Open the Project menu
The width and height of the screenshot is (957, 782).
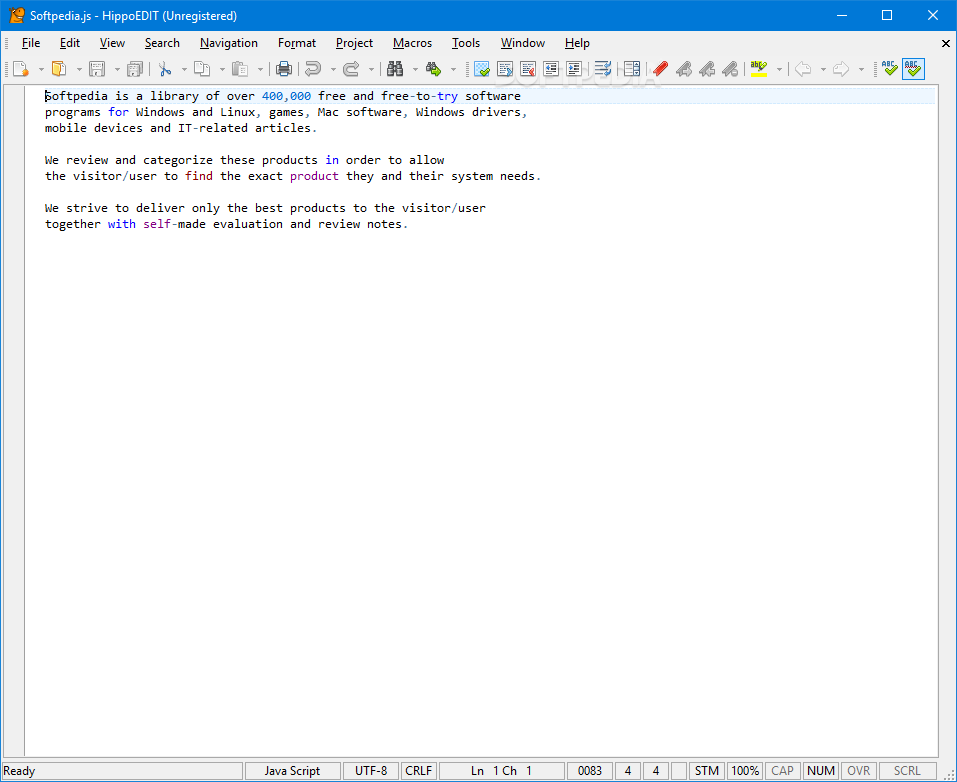click(x=354, y=43)
